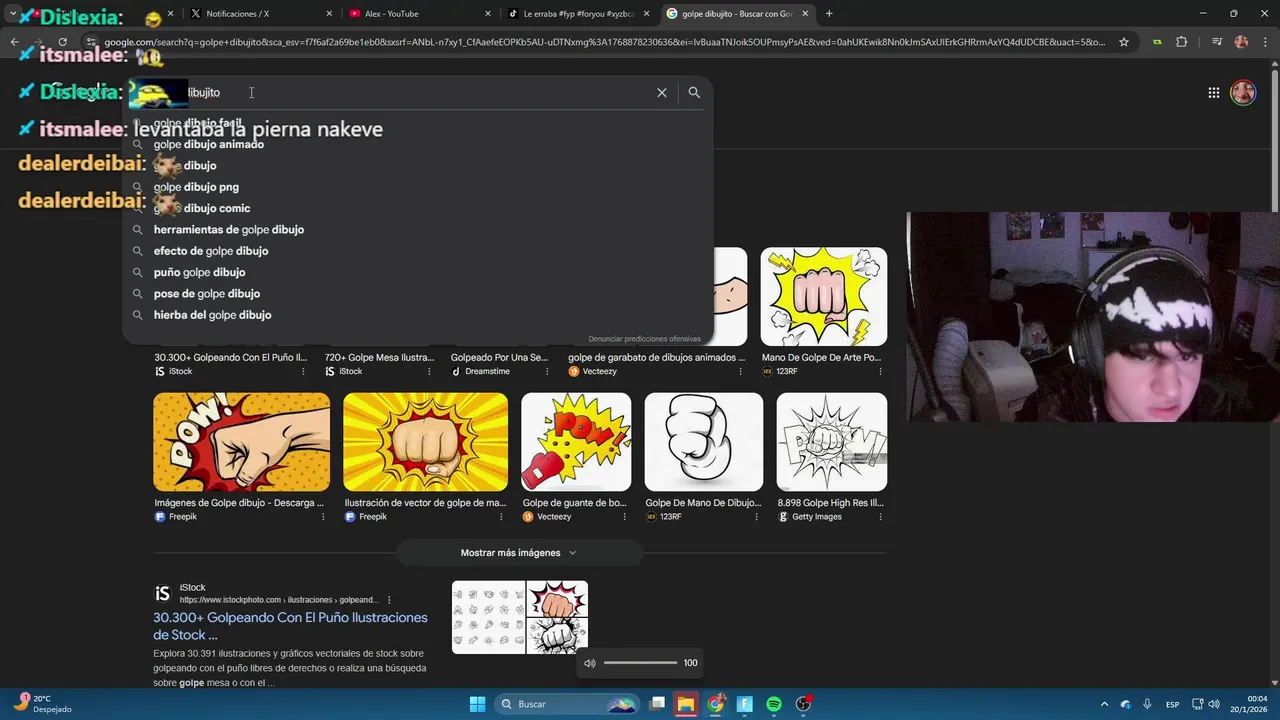Click the microphone icon in system tray
The height and width of the screenshot is (720, 1280).
click(x=1147, y=704)
